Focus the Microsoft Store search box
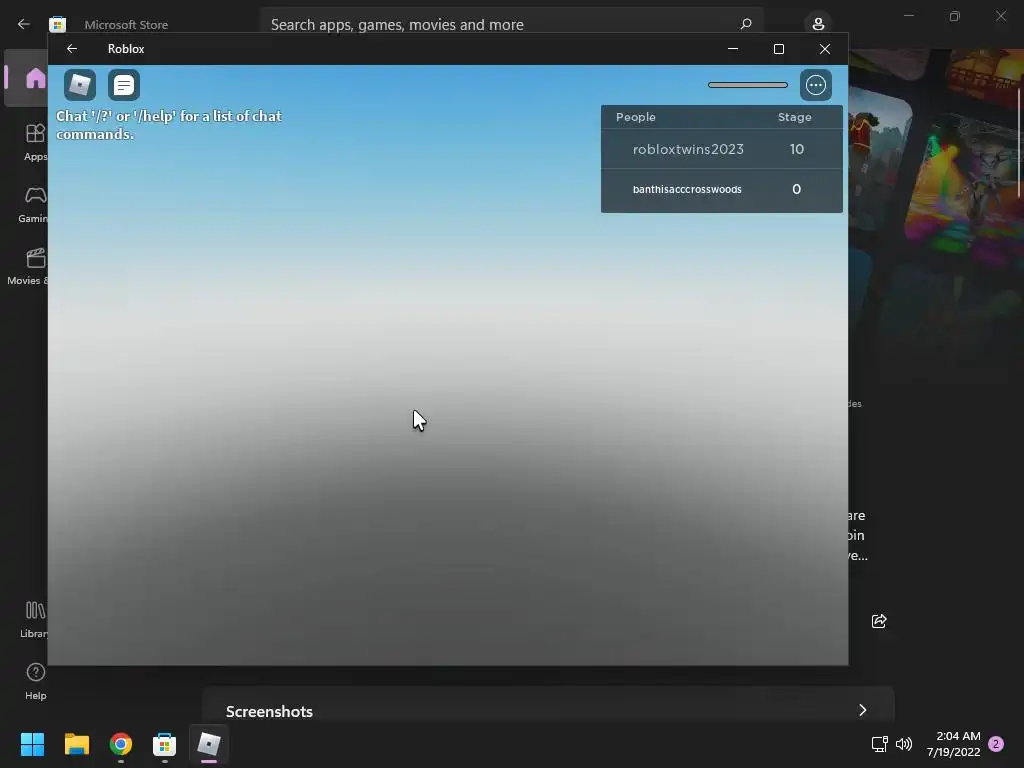 point(512,24)
